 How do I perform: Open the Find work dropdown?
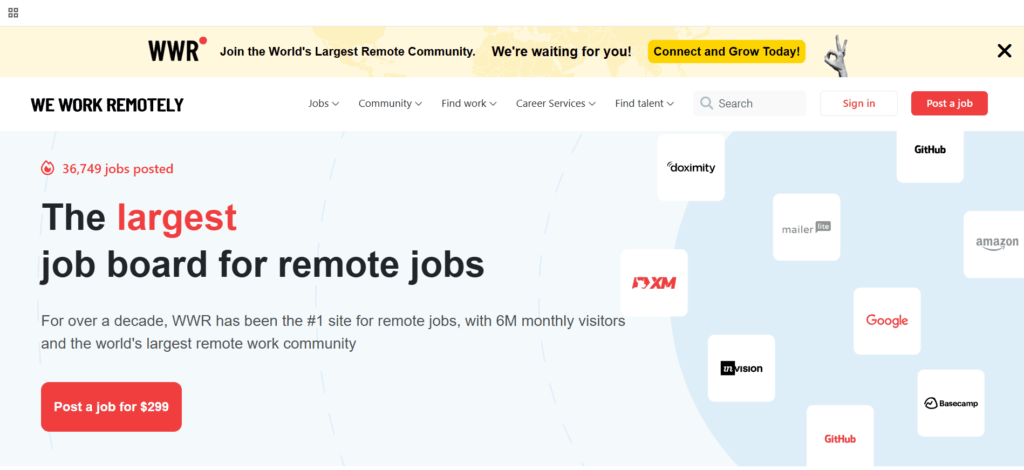(x=469, y=103)
